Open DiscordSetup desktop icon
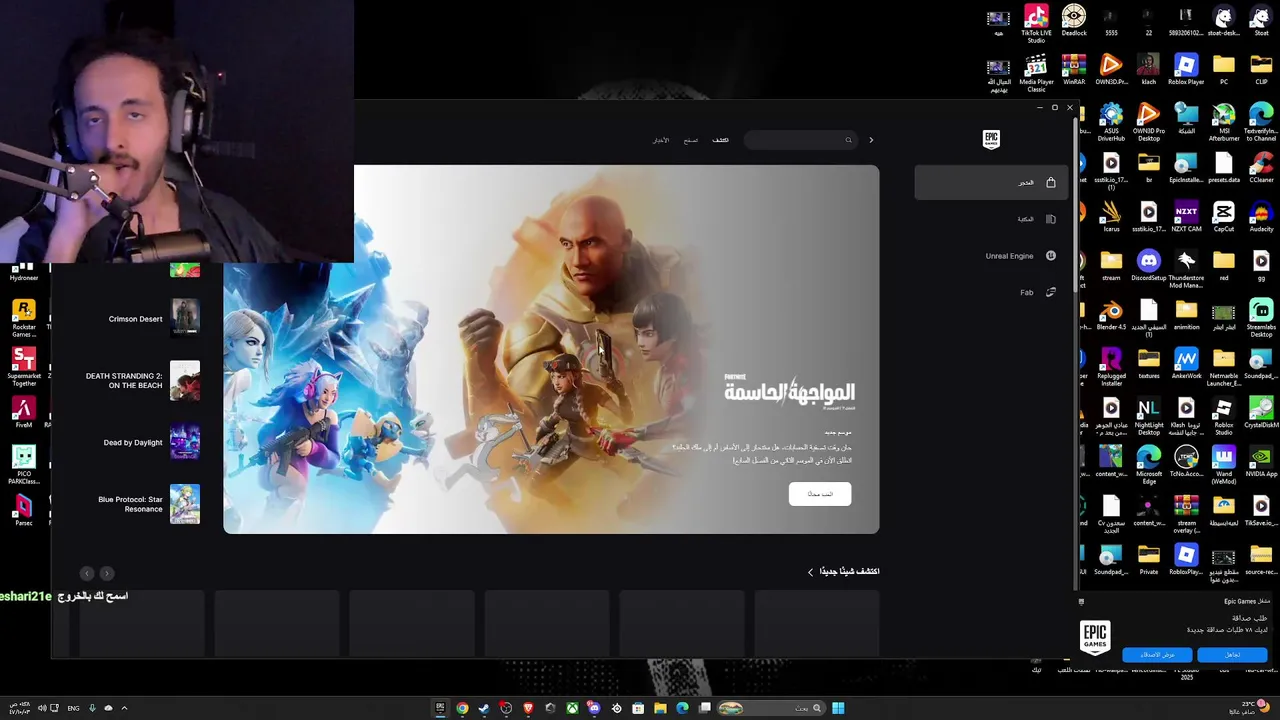Screen dimensions: 1280x720 (1149, 266)
